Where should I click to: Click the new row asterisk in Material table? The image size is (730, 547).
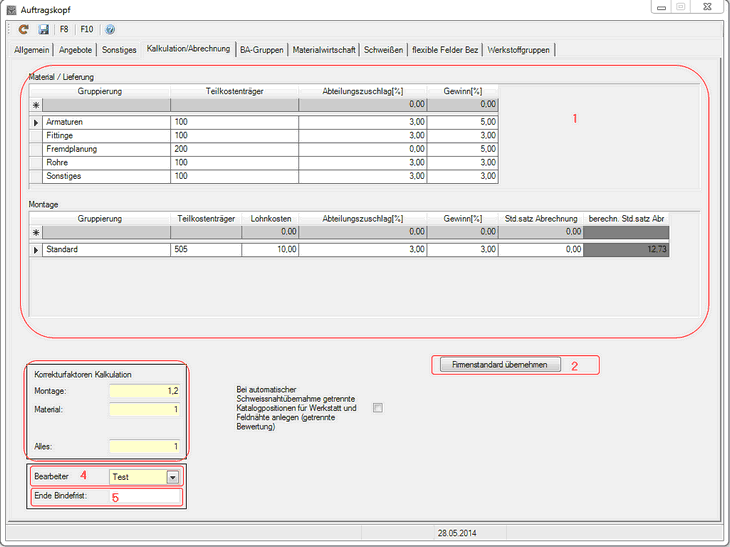[36, 103]
